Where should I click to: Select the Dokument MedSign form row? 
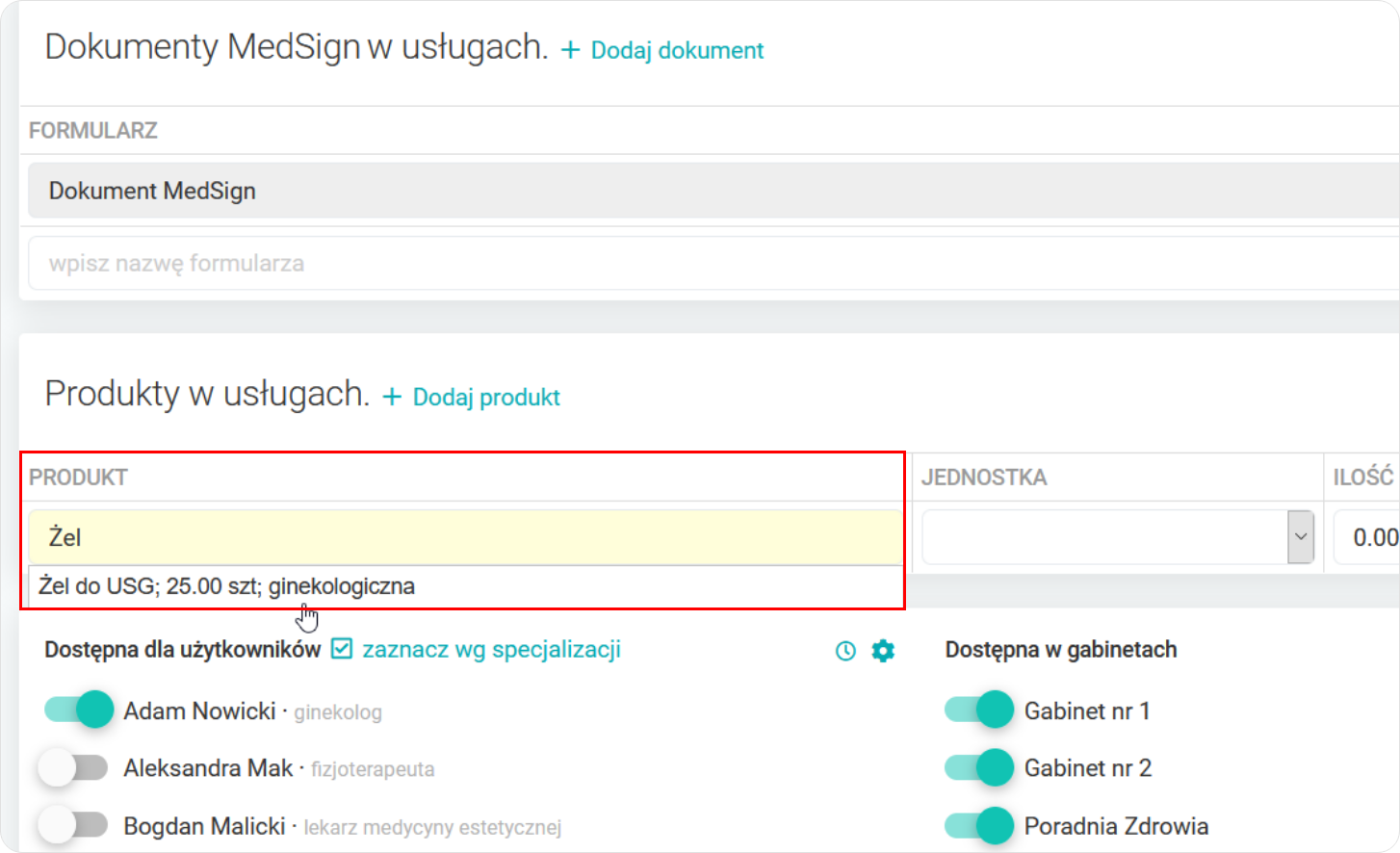[713, 191]
